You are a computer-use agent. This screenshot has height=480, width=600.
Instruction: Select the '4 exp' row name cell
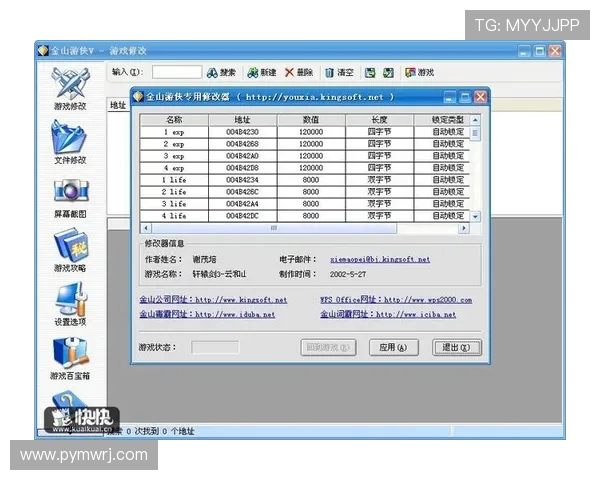(x=174, y=168)
